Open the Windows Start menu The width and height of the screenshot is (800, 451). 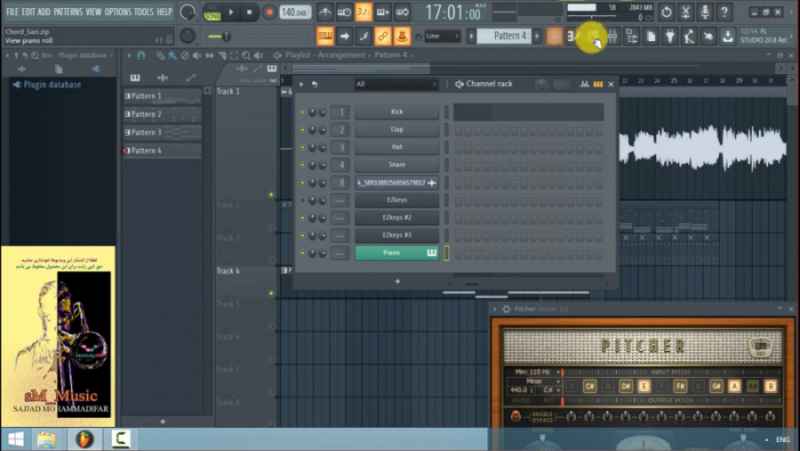[x=17, y=439]
